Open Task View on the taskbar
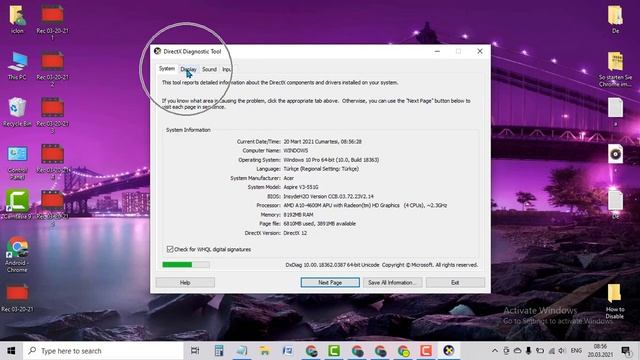640x360 pixels. [195, 351]
